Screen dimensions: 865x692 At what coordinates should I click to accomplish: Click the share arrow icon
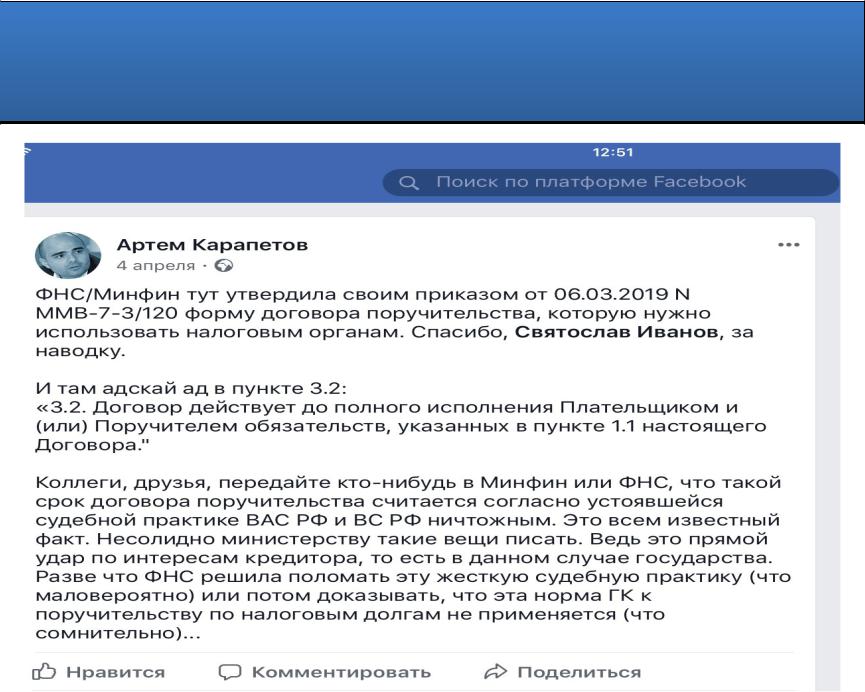click(x=495, y=672)
